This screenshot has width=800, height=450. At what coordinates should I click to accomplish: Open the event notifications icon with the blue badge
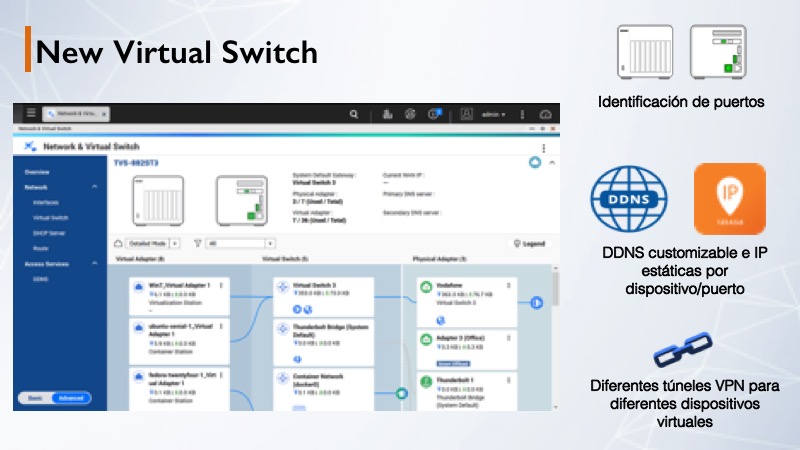[x=434, y=114]
